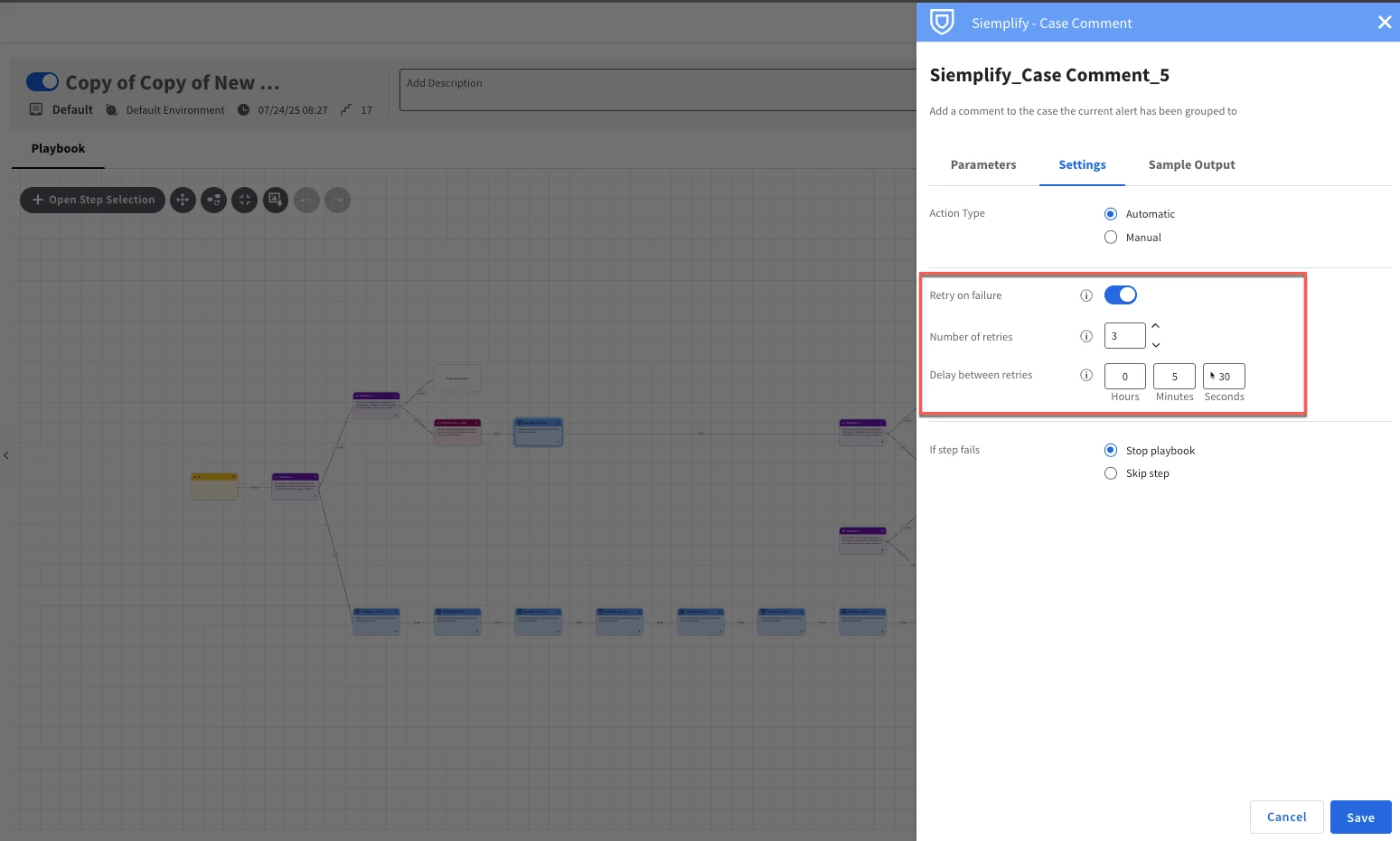1400x841 pixels.
Task: Click the Open Step Selection button
Action: click(92, 200)
